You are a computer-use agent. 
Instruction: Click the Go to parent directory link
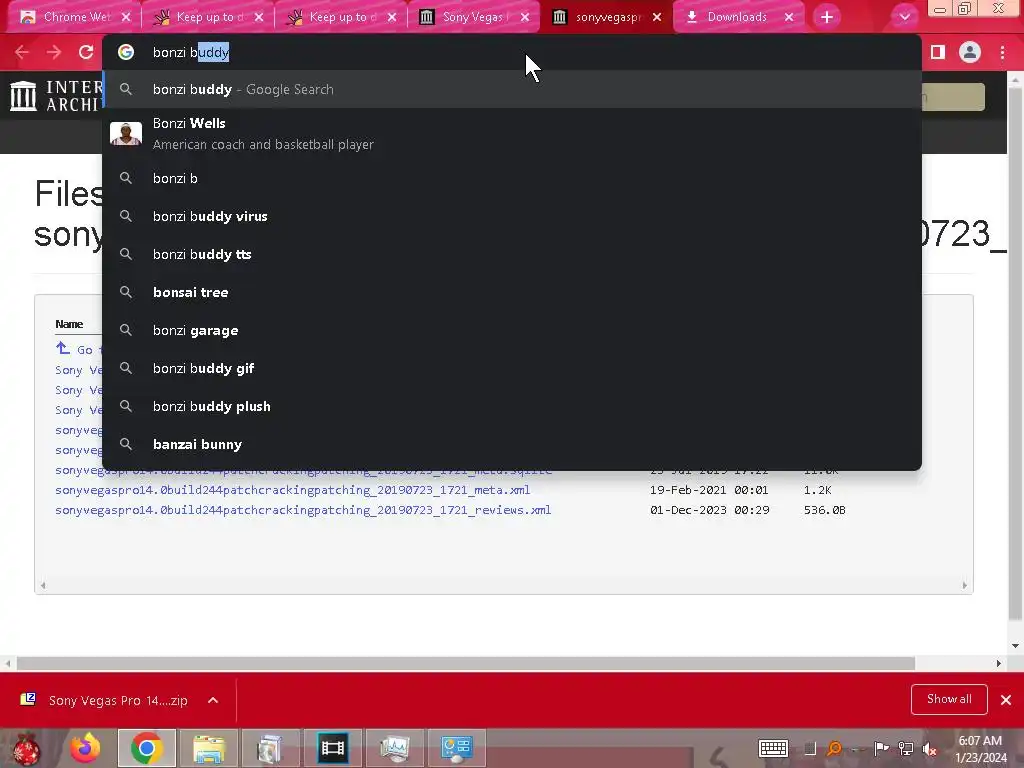(78, 349)
